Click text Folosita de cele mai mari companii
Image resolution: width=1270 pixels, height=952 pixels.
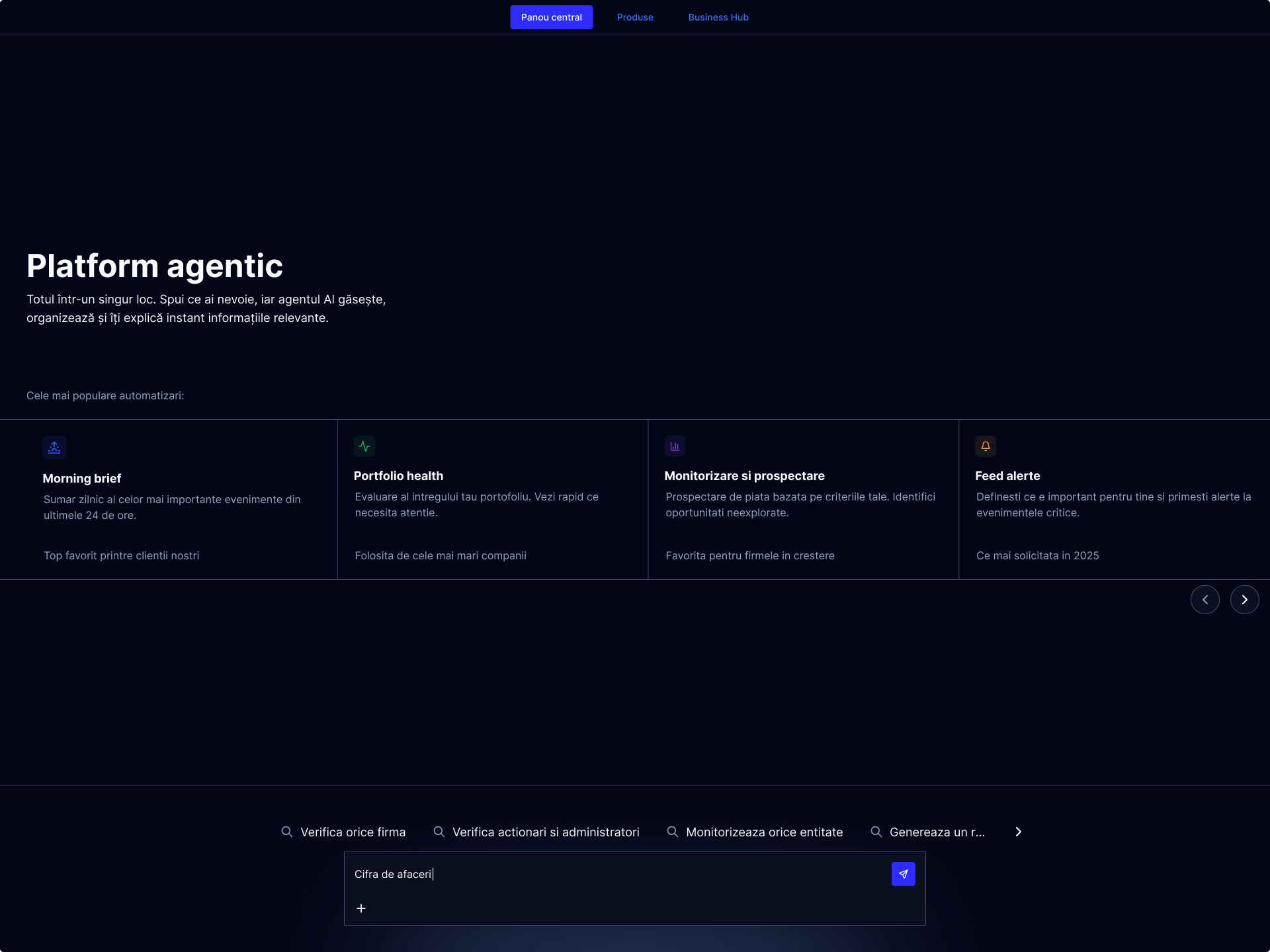tap(441, 555)
